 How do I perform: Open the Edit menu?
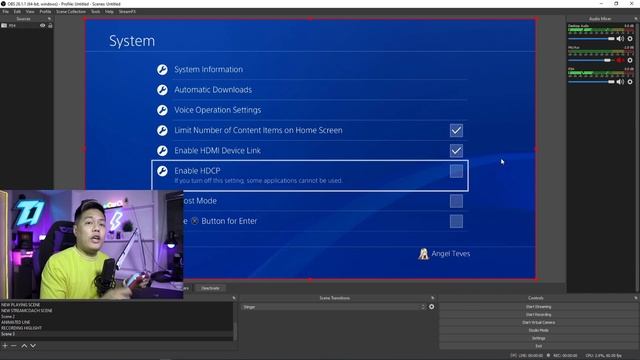[17, 12]
